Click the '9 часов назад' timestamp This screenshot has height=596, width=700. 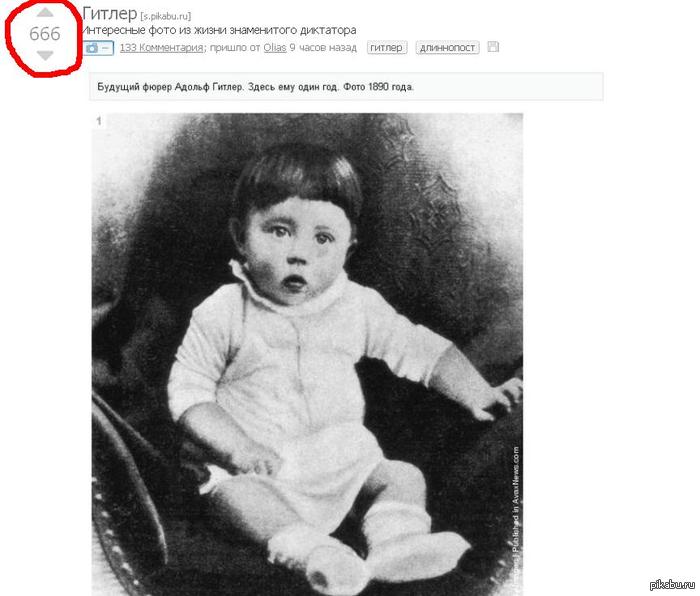pyautogui.click(x=323, y=47)
